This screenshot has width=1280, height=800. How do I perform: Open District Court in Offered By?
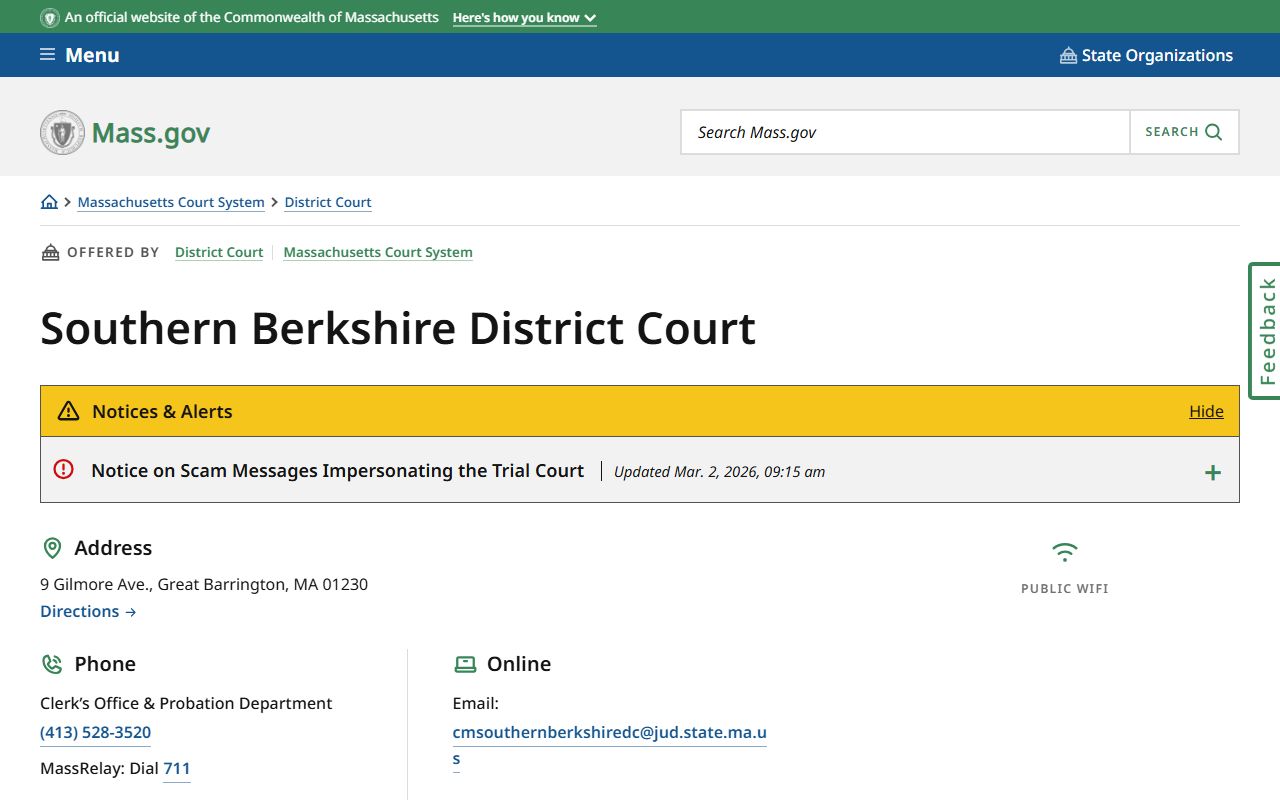pos(219,252)
